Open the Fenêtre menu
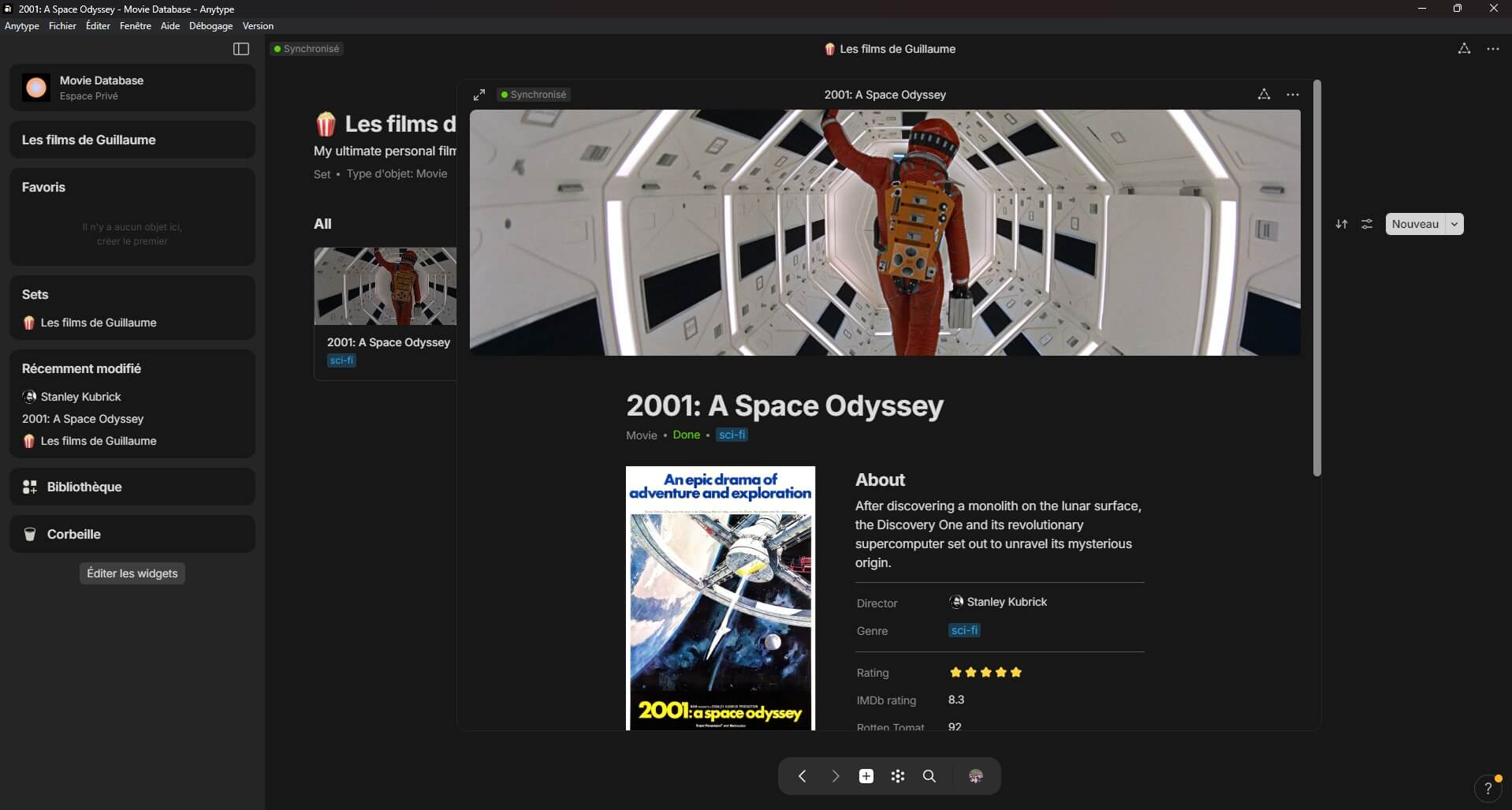Image resolution: width=1512 pixels, height=810 pixels. pos(136,26)
